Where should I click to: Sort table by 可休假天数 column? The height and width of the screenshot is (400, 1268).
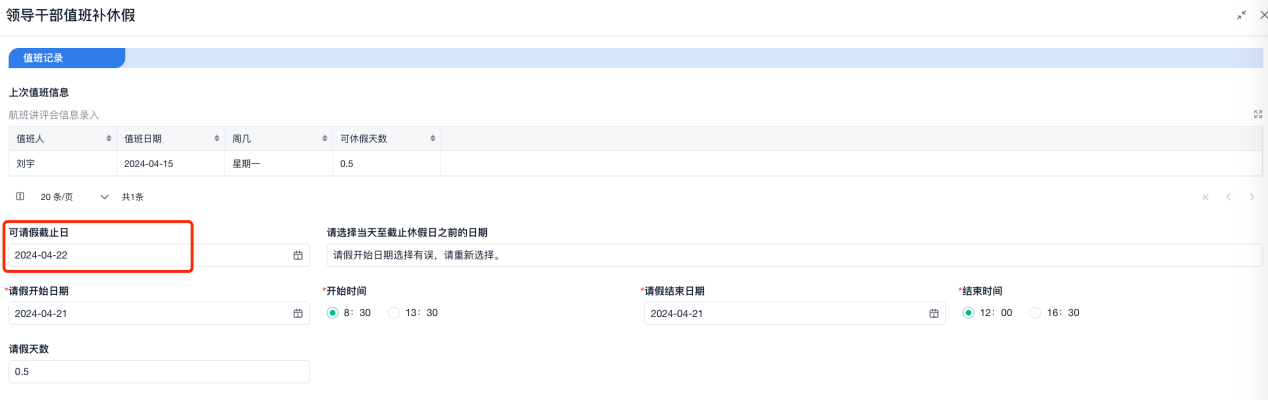click(432, 139)
